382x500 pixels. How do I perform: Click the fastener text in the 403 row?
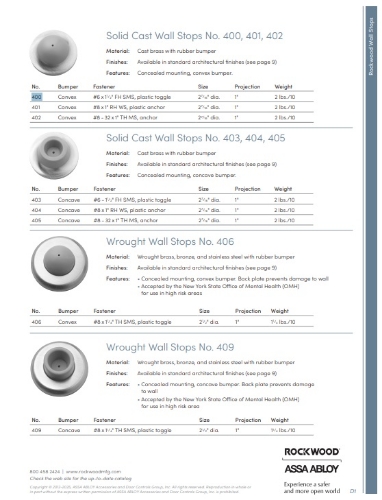(132, 200)
